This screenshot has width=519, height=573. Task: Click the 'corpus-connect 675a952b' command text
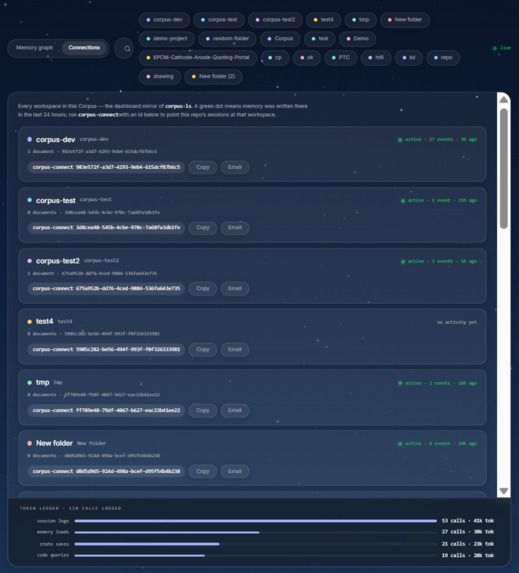(106, 289)
